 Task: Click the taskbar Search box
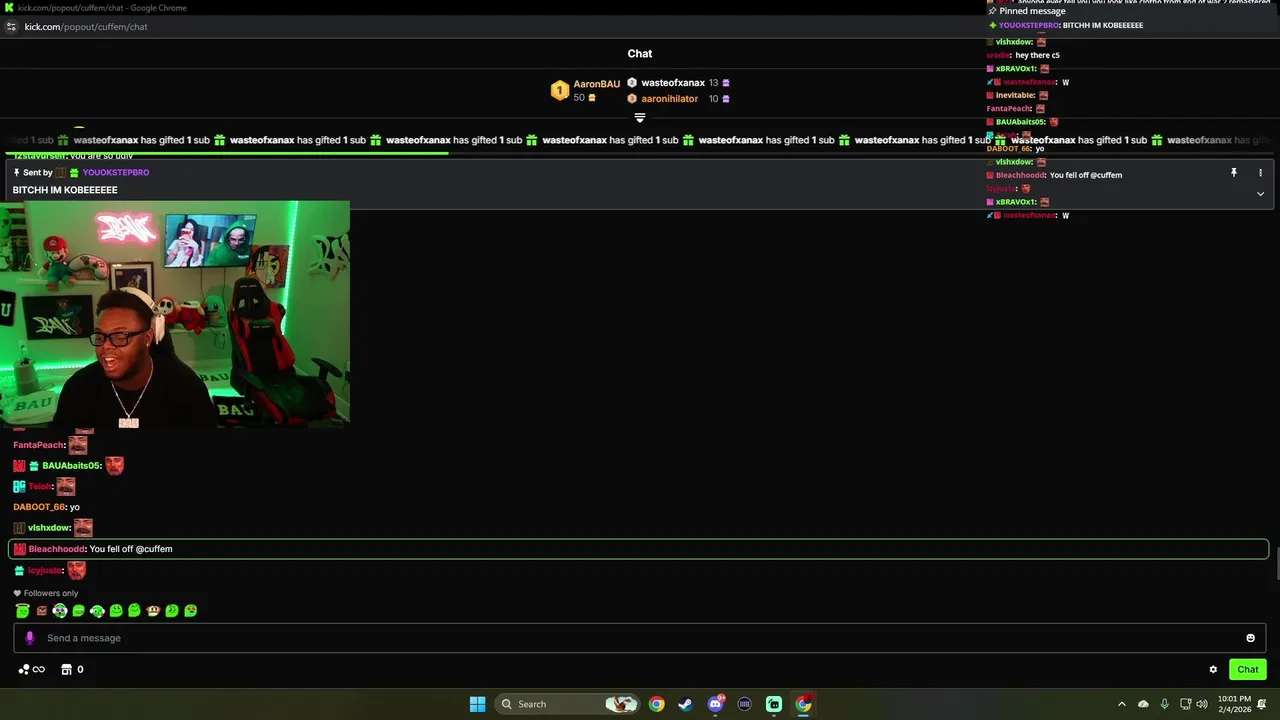click(x=569, y=704)
